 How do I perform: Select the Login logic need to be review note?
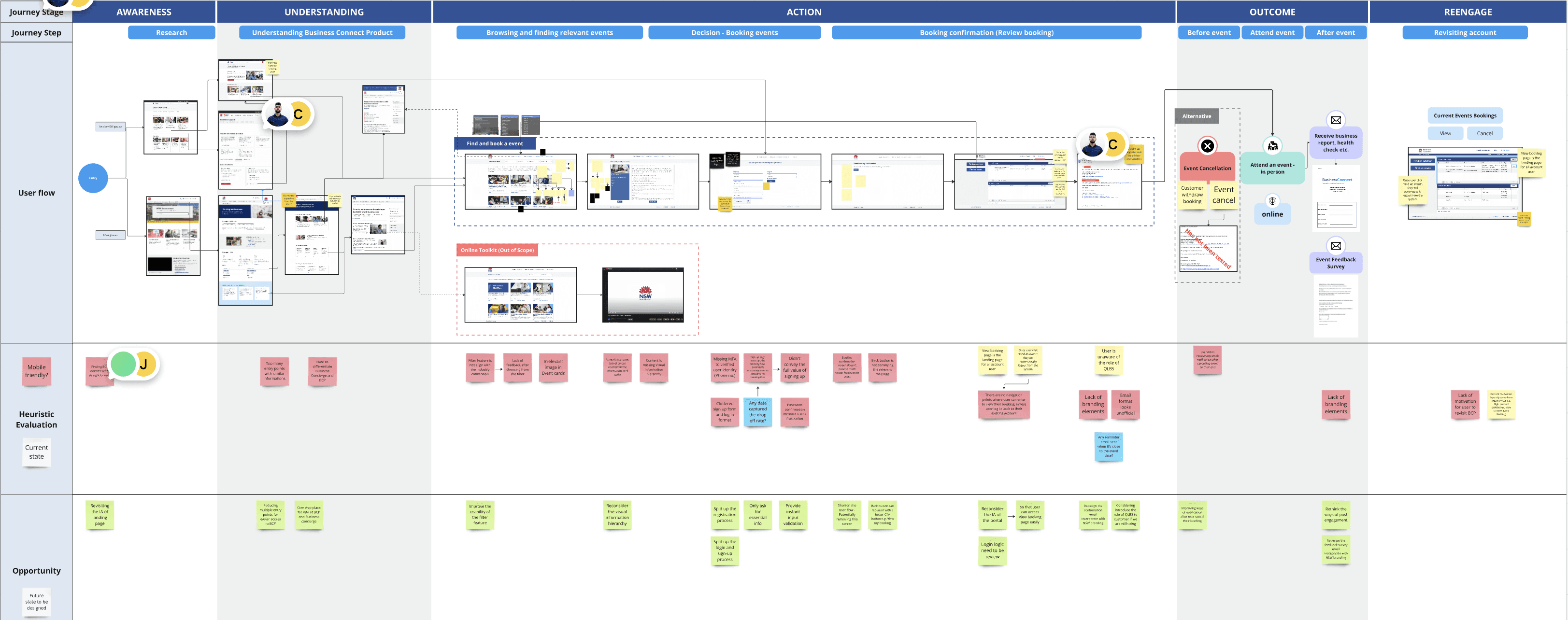pos(992,550)
